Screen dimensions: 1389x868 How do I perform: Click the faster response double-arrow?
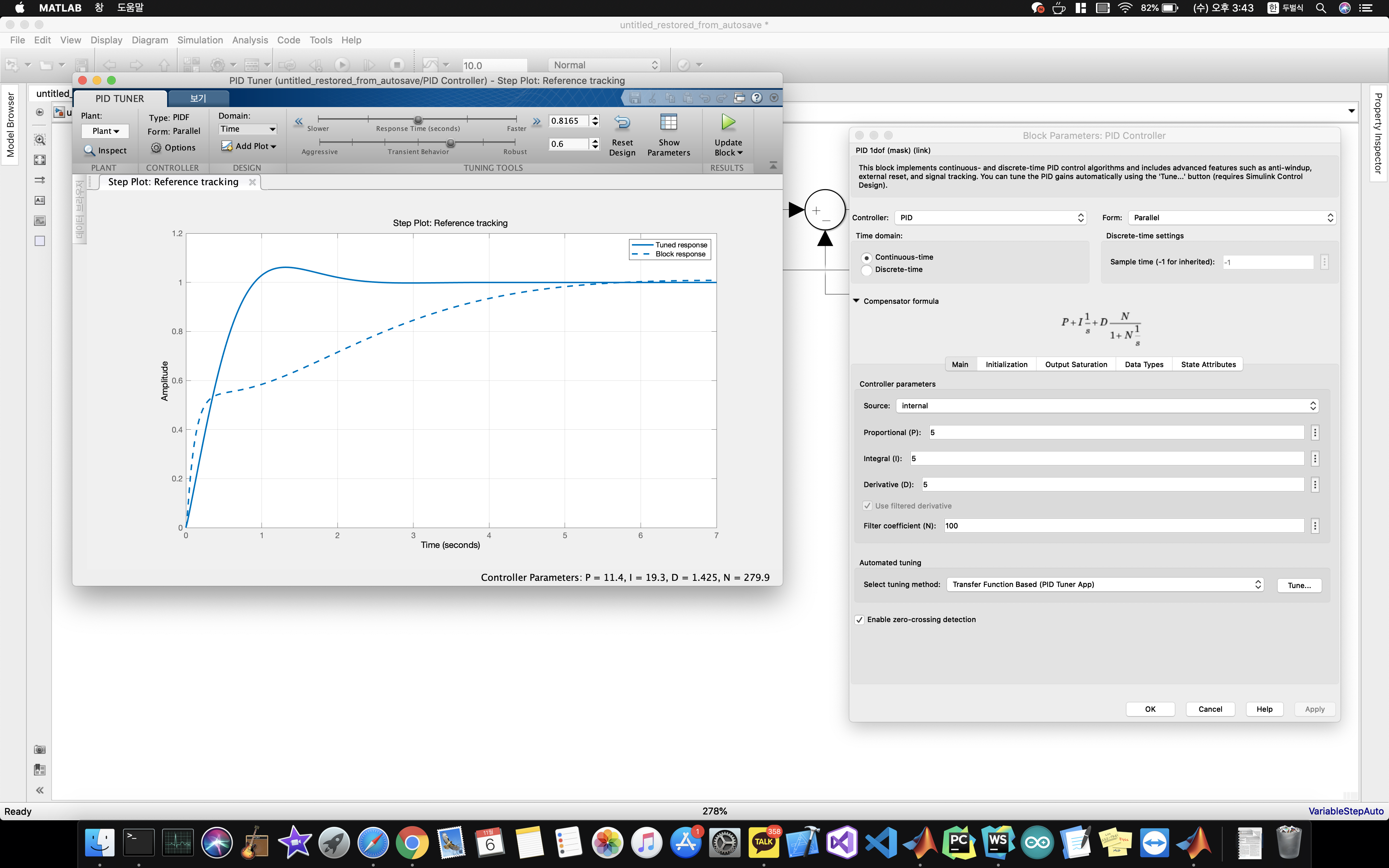(536, 121)
